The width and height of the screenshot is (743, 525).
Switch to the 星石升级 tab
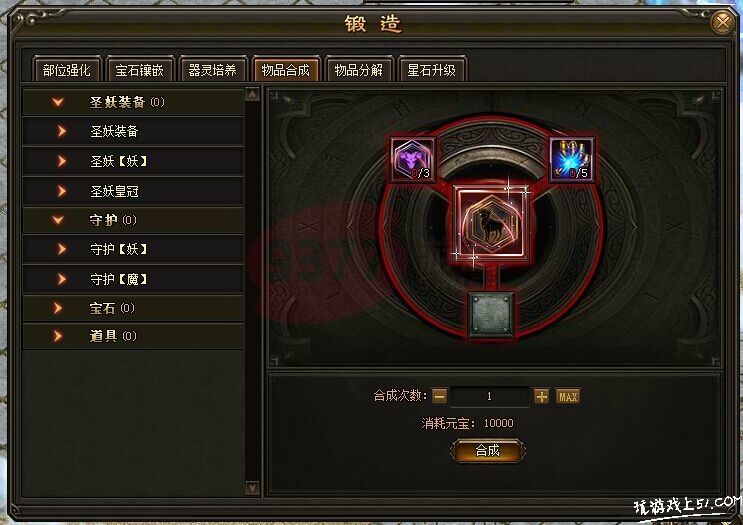431,70
